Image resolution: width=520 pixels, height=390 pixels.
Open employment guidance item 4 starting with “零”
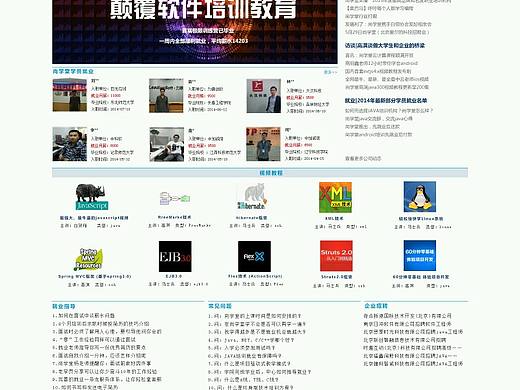point(94,339)
